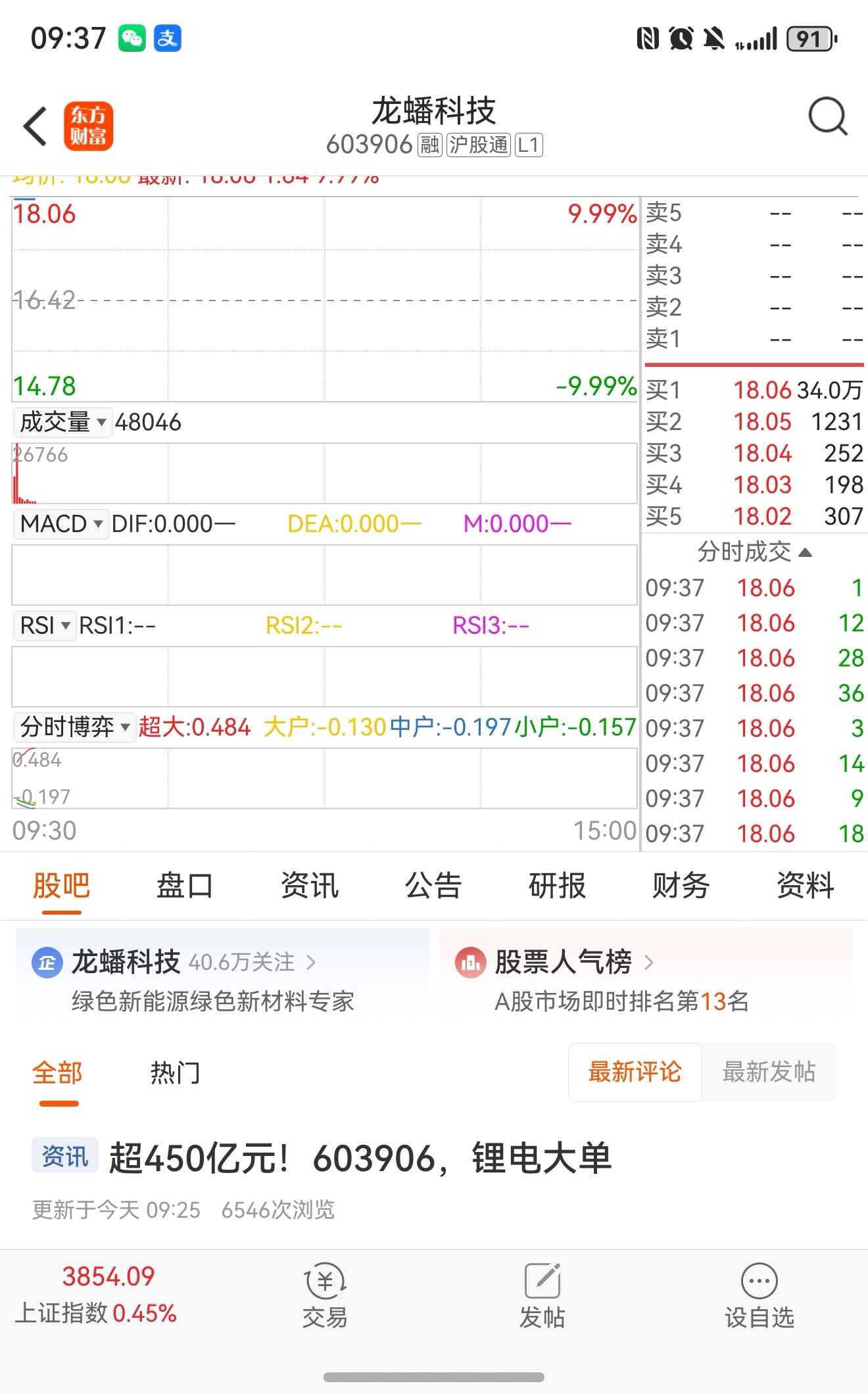The image size is (868, 1394).
Task: Tap the blue 企 company icon
Action: tap(47, 963)
